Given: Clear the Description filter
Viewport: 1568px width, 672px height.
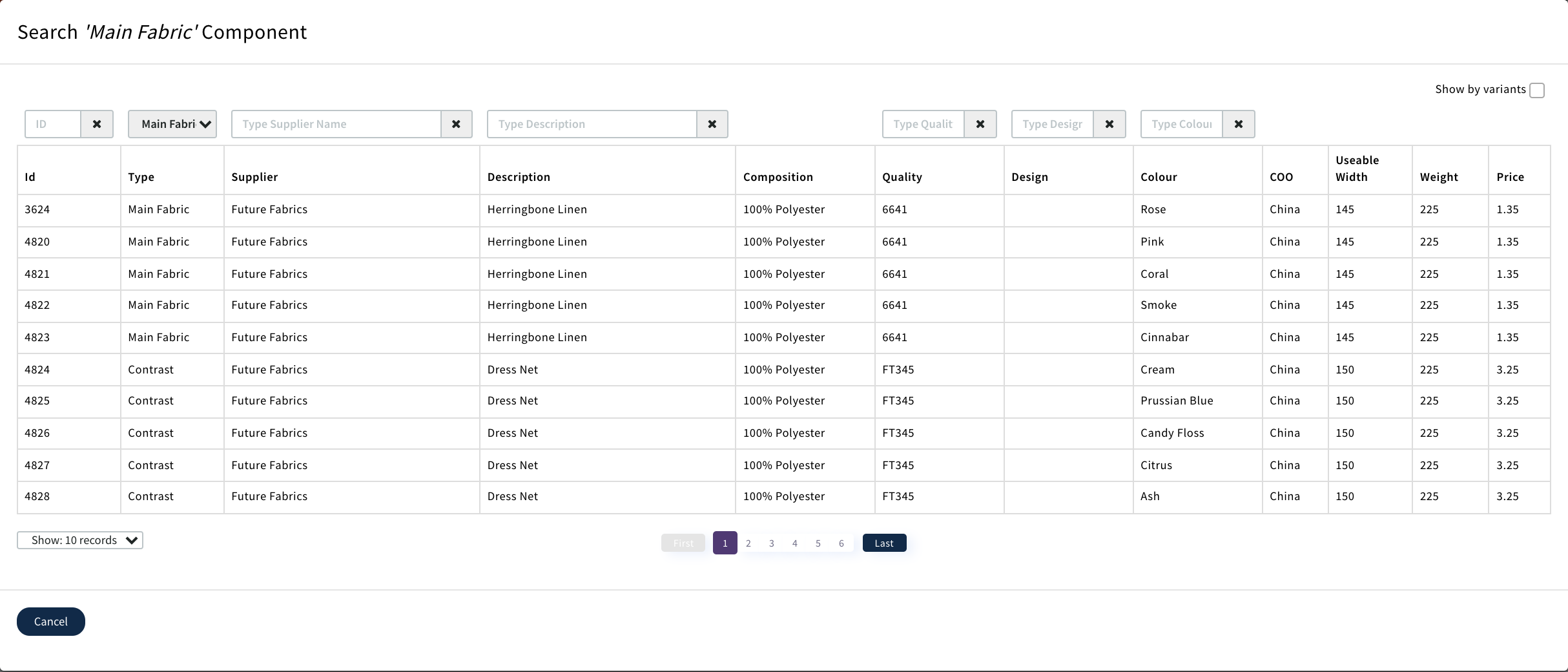Looking at the screenshot, I should 712,124.
